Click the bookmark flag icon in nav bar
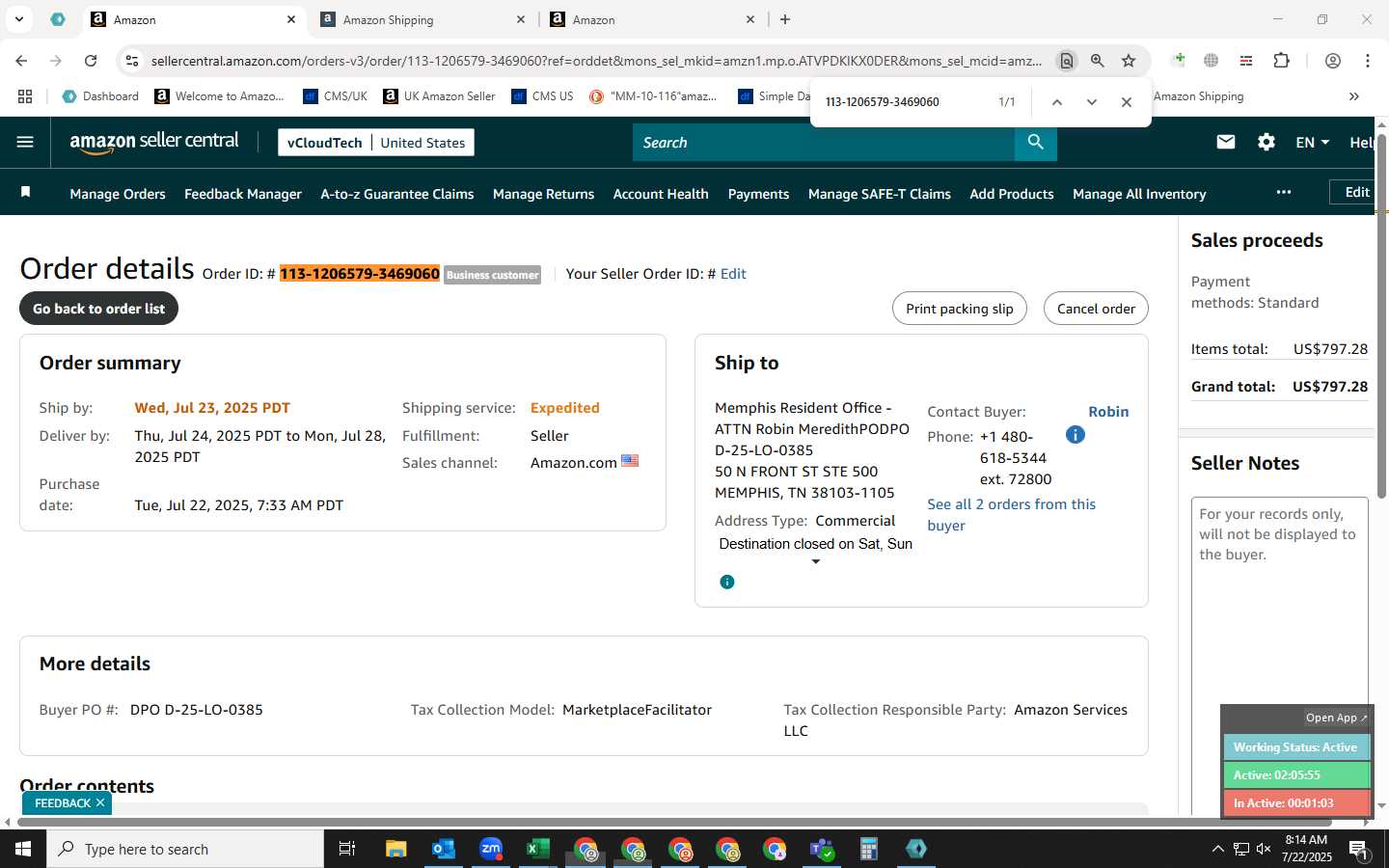The height and width of the screenshot is (868, 1389). (x=26, y=193)
